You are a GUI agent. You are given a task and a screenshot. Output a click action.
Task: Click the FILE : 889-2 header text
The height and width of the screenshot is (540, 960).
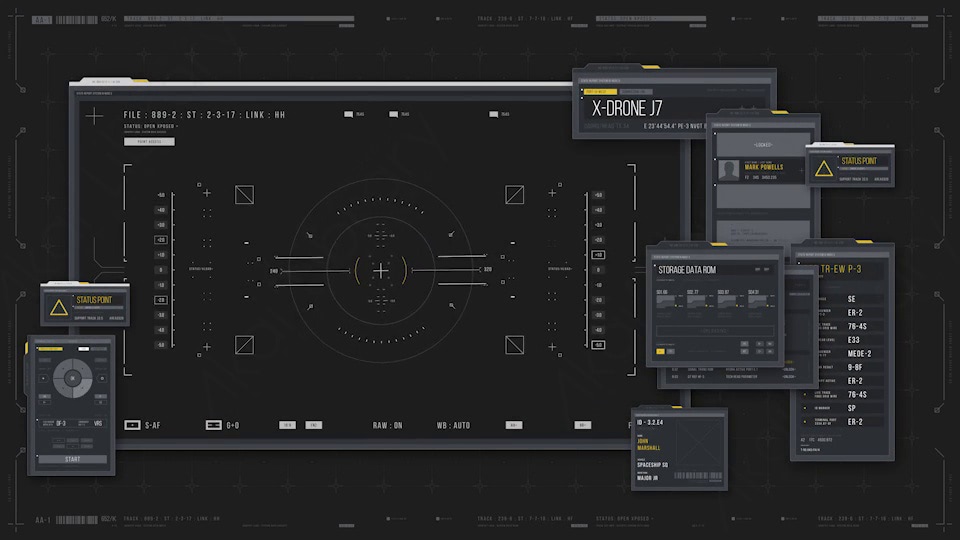[x=150, y=114]
